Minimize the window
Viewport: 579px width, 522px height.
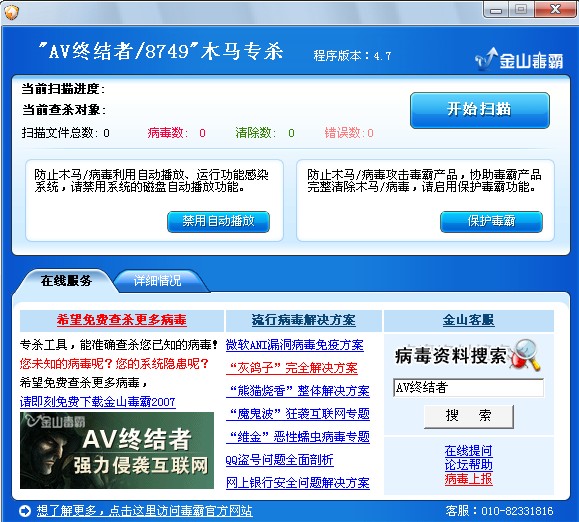tap(496, 10)
